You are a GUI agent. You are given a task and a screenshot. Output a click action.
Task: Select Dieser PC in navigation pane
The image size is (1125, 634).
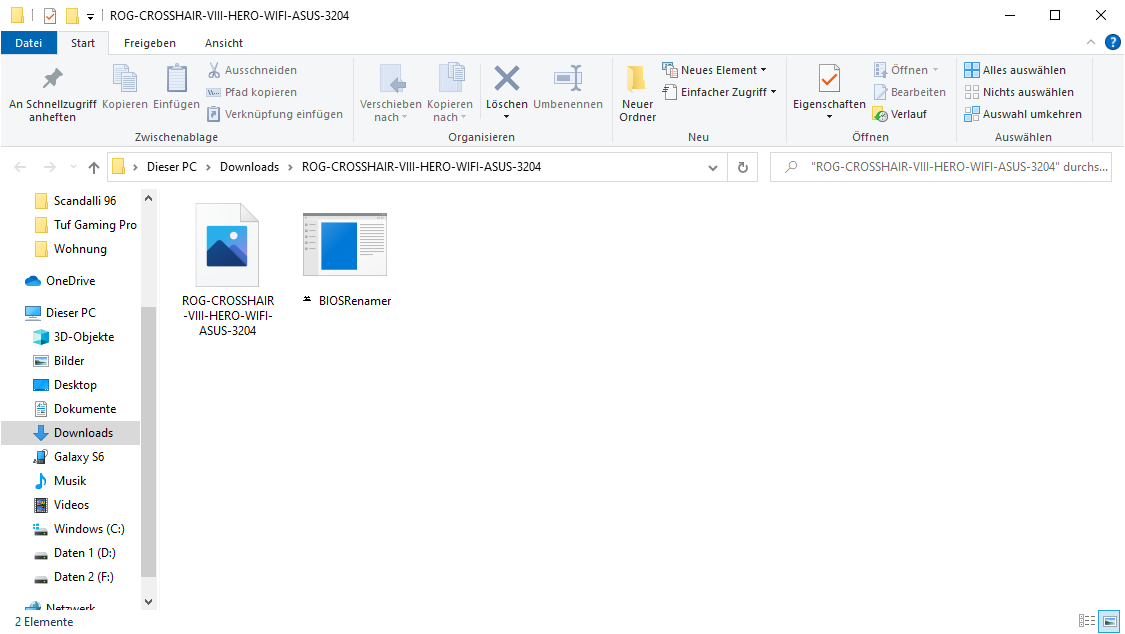(60, 313)
